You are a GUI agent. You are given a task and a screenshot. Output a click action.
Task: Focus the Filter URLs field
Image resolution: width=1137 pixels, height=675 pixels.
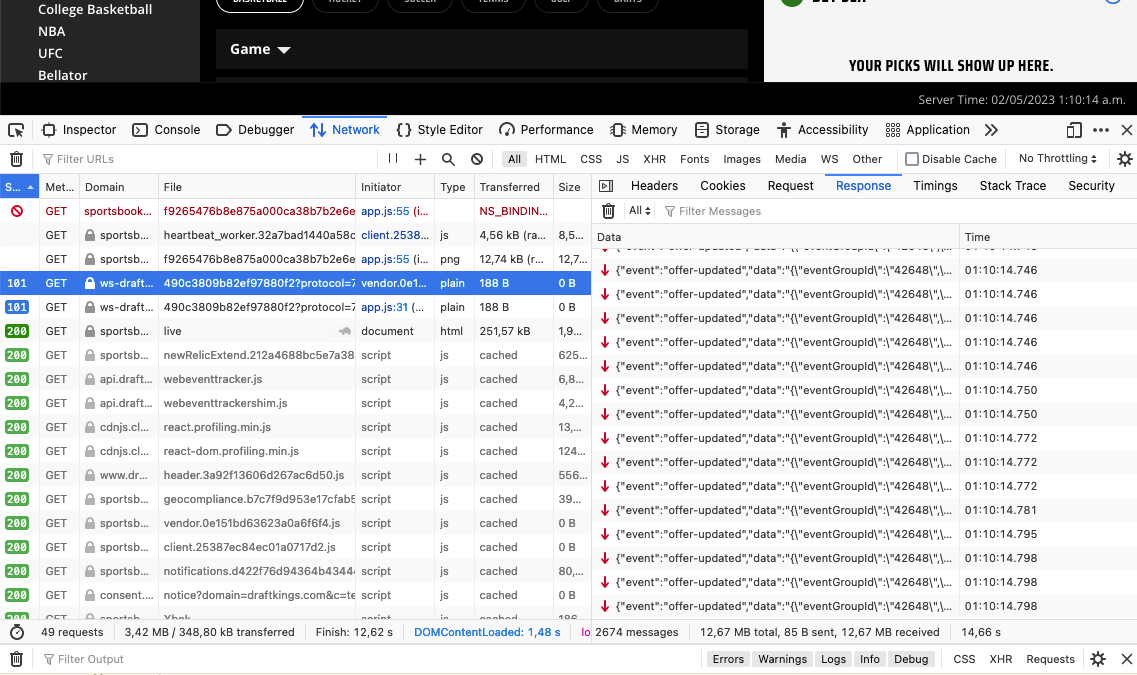tap(207, 159)
